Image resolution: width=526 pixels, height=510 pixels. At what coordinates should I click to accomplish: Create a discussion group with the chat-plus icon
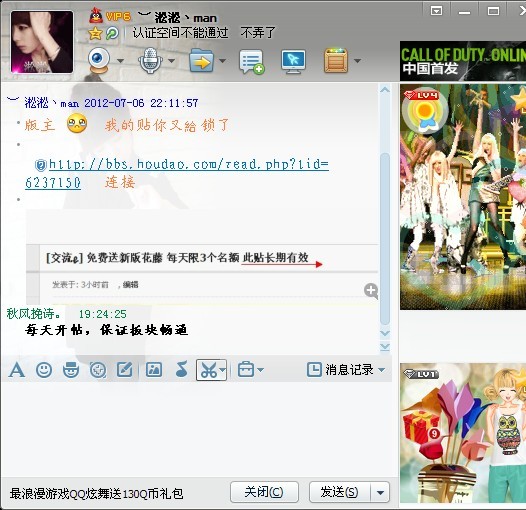[252, 62]
